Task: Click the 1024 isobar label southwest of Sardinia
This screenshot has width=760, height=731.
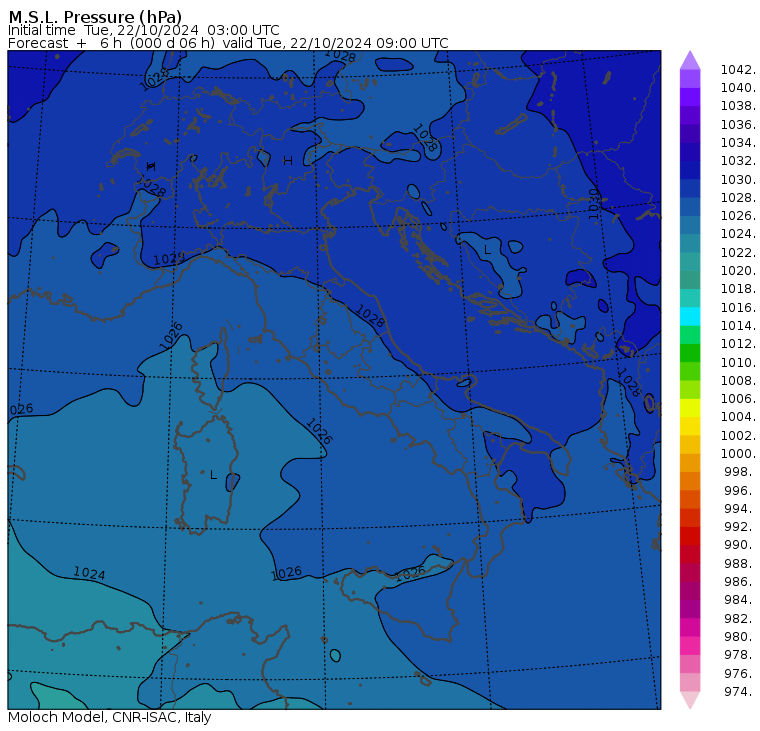Action: (89, 573)
